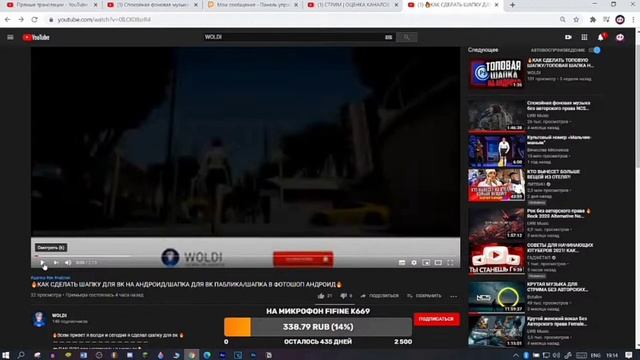Open the WOLDI channel avatar below the video
640x360 pixels.
[x=39, y=319]
